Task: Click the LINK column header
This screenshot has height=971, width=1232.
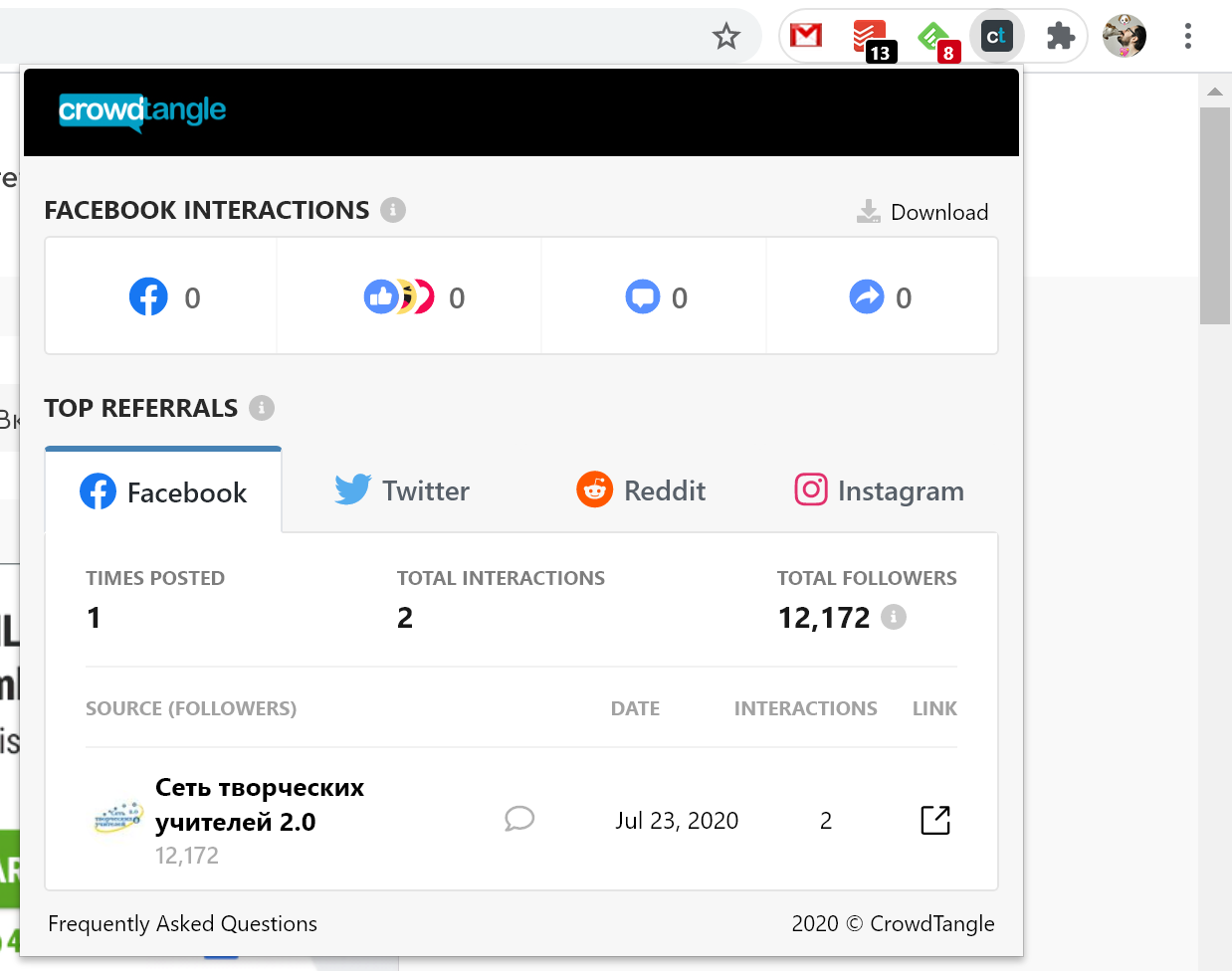Action: [x=934, y=708]
